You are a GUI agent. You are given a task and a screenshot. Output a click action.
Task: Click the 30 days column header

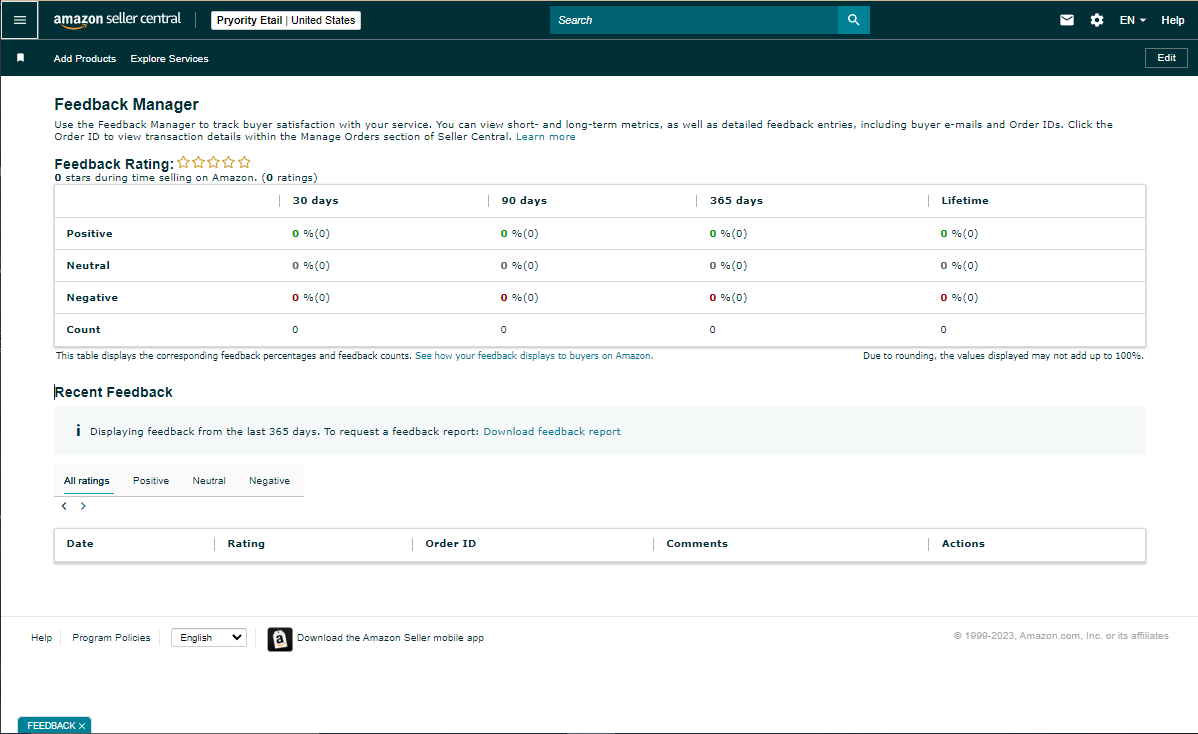315,201
